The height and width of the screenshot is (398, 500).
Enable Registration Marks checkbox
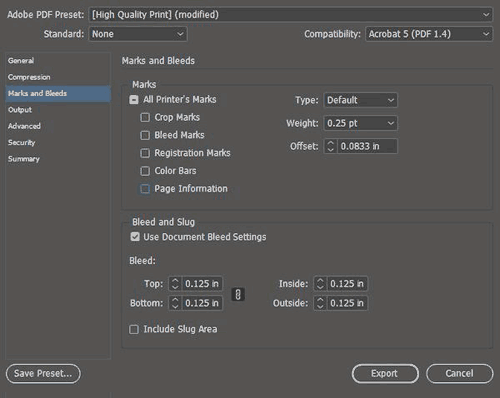click(x=145, y=153)
